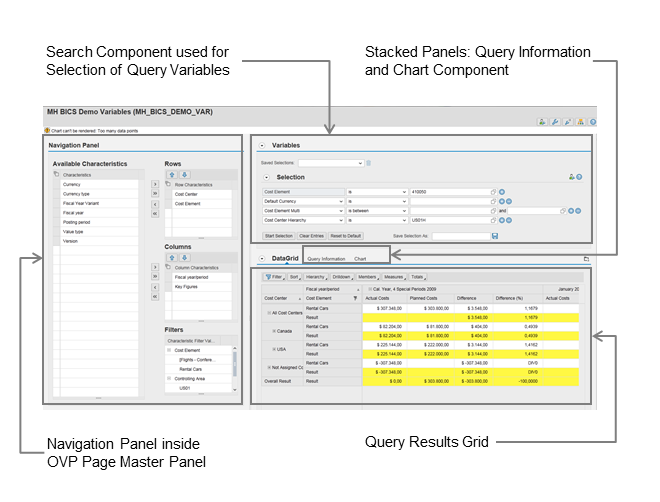Screen dimensions: 660x502
Task: Click the Planned Costs column header
Action: point(431,298)
